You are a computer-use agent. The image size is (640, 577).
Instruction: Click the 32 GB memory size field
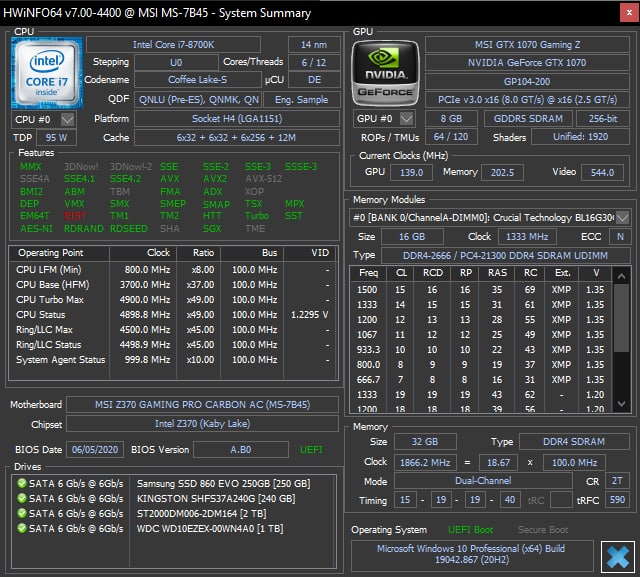point(425,442)
